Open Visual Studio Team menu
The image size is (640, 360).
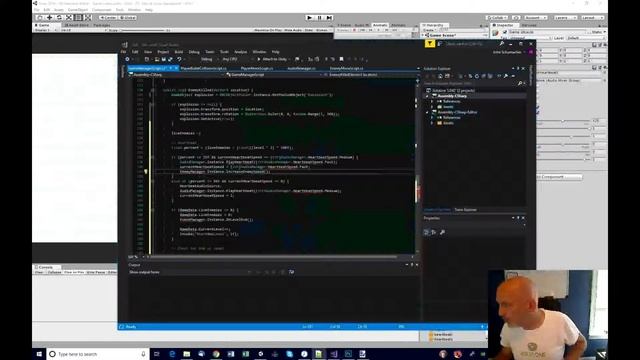tap(209, 52)
